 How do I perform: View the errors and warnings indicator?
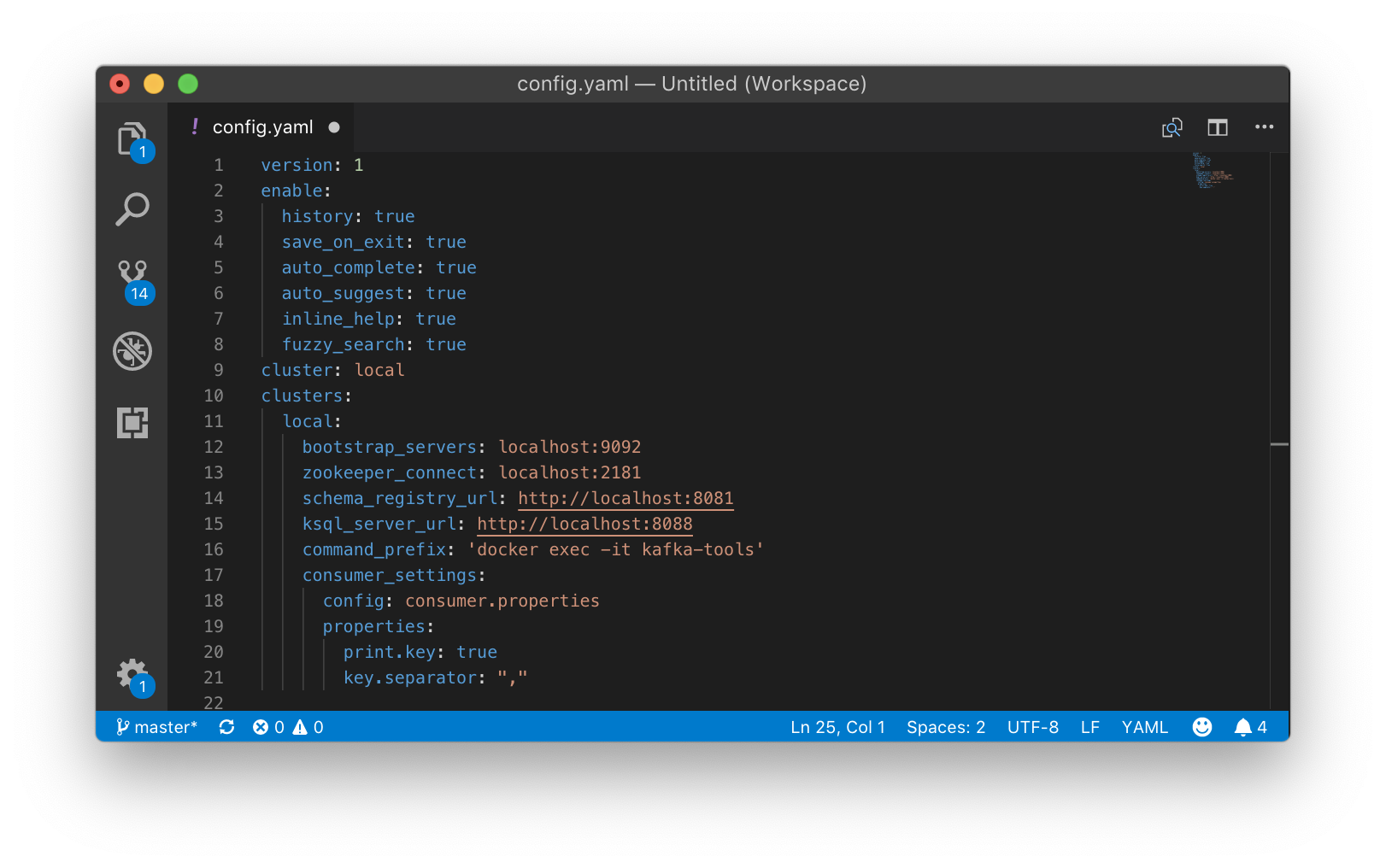pyautogui.click(x=288, y=727)
